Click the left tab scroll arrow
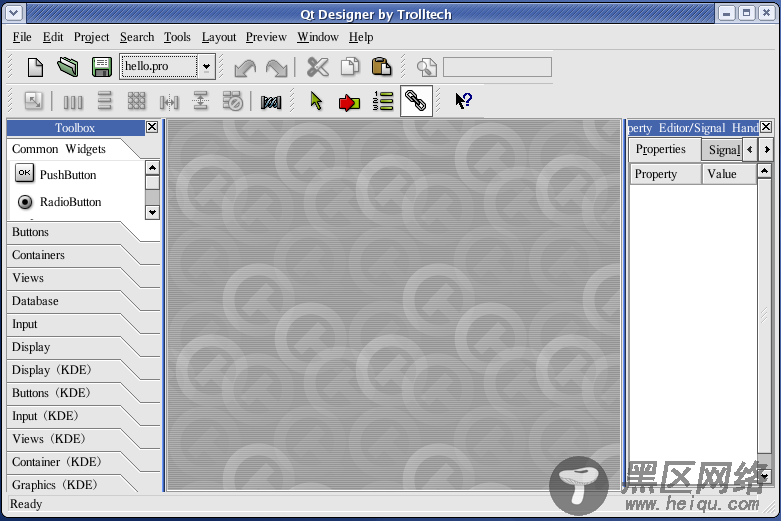 [x=750, y=149]
